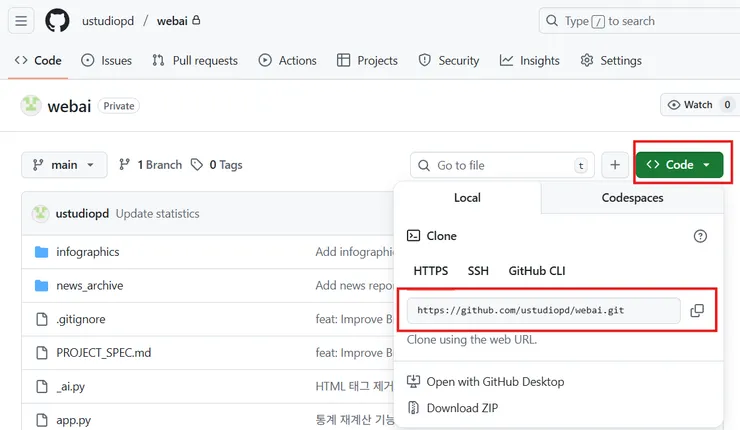Screen dimensions: 740x430
Task: Click the 'Clone using the web URL.' text
Action: [472, 340]
